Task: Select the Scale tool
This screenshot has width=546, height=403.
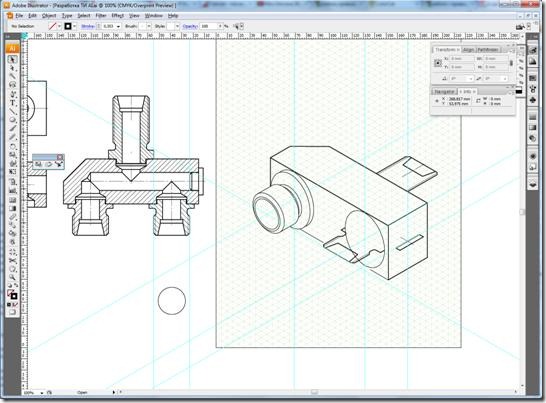Action: [13, 155]
